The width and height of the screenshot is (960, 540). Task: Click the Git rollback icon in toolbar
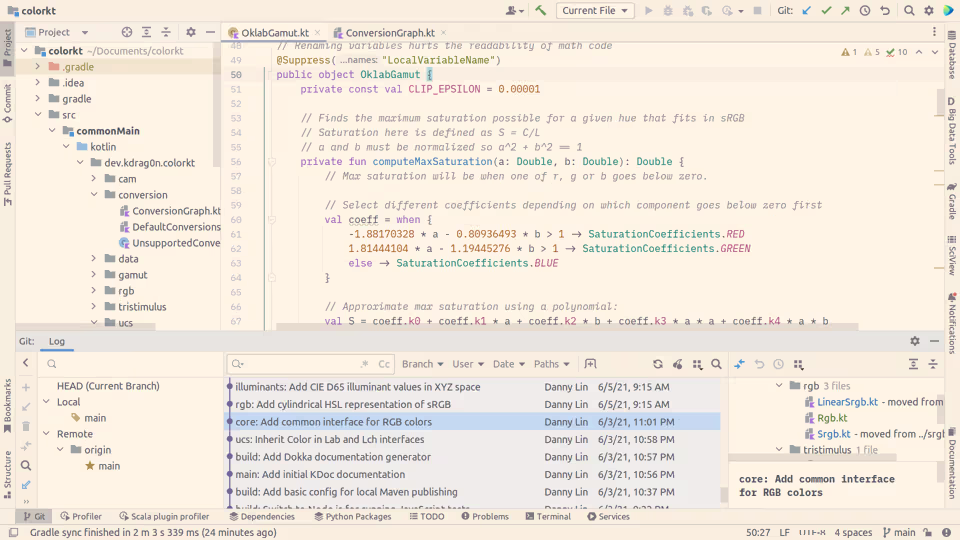pyautogui.click(x=885, y=10)
